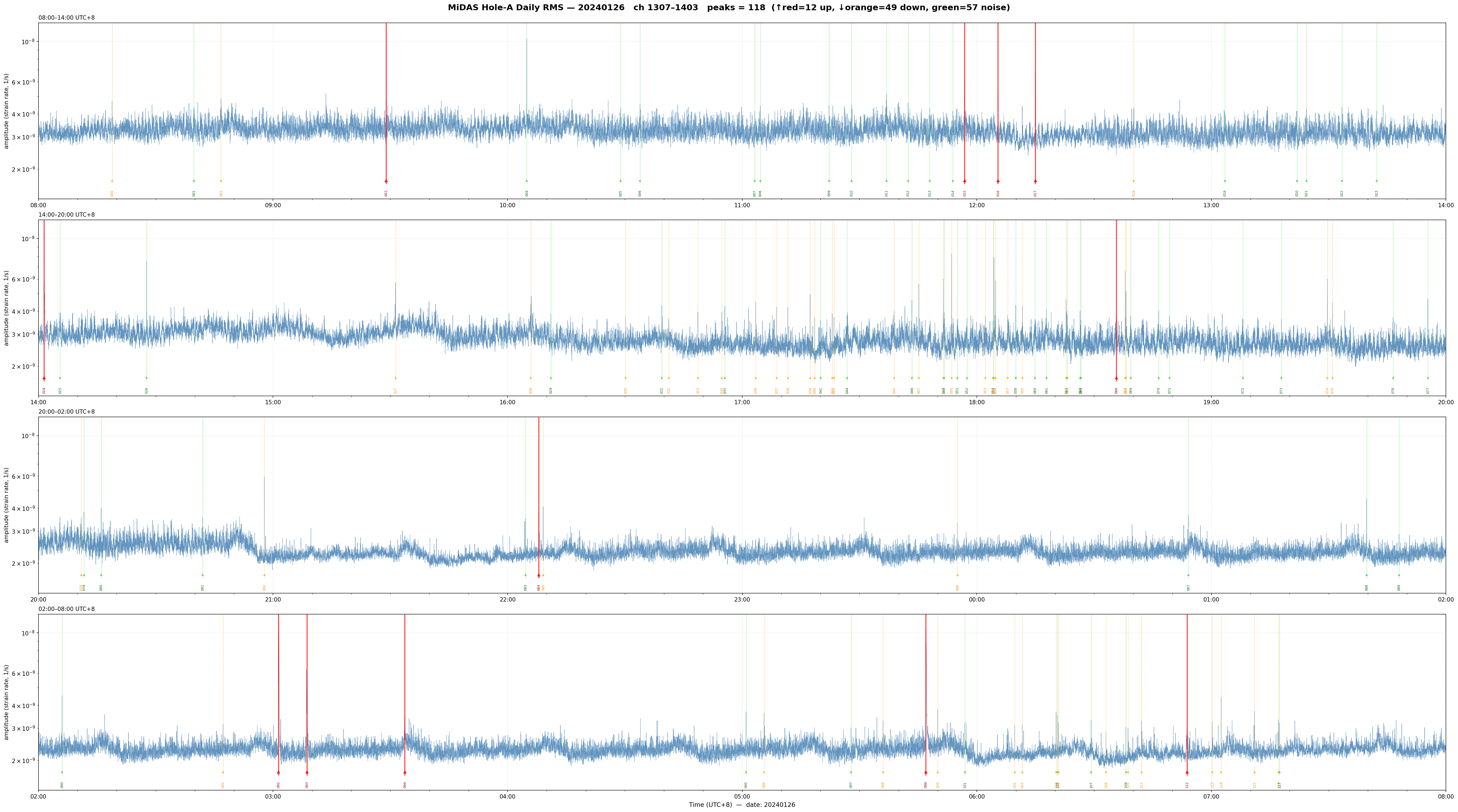Click the 03:00 time tick label

coord(273,797)
